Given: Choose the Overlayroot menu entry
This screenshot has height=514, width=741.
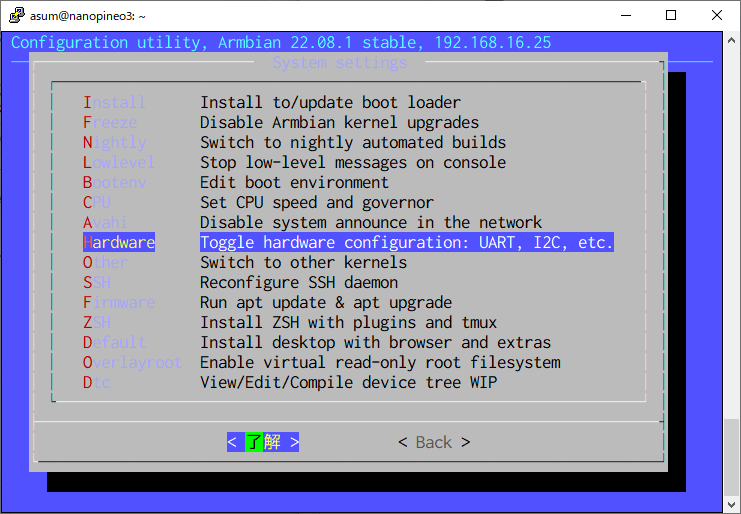Looking at the screenshot, I should point(132,362).
